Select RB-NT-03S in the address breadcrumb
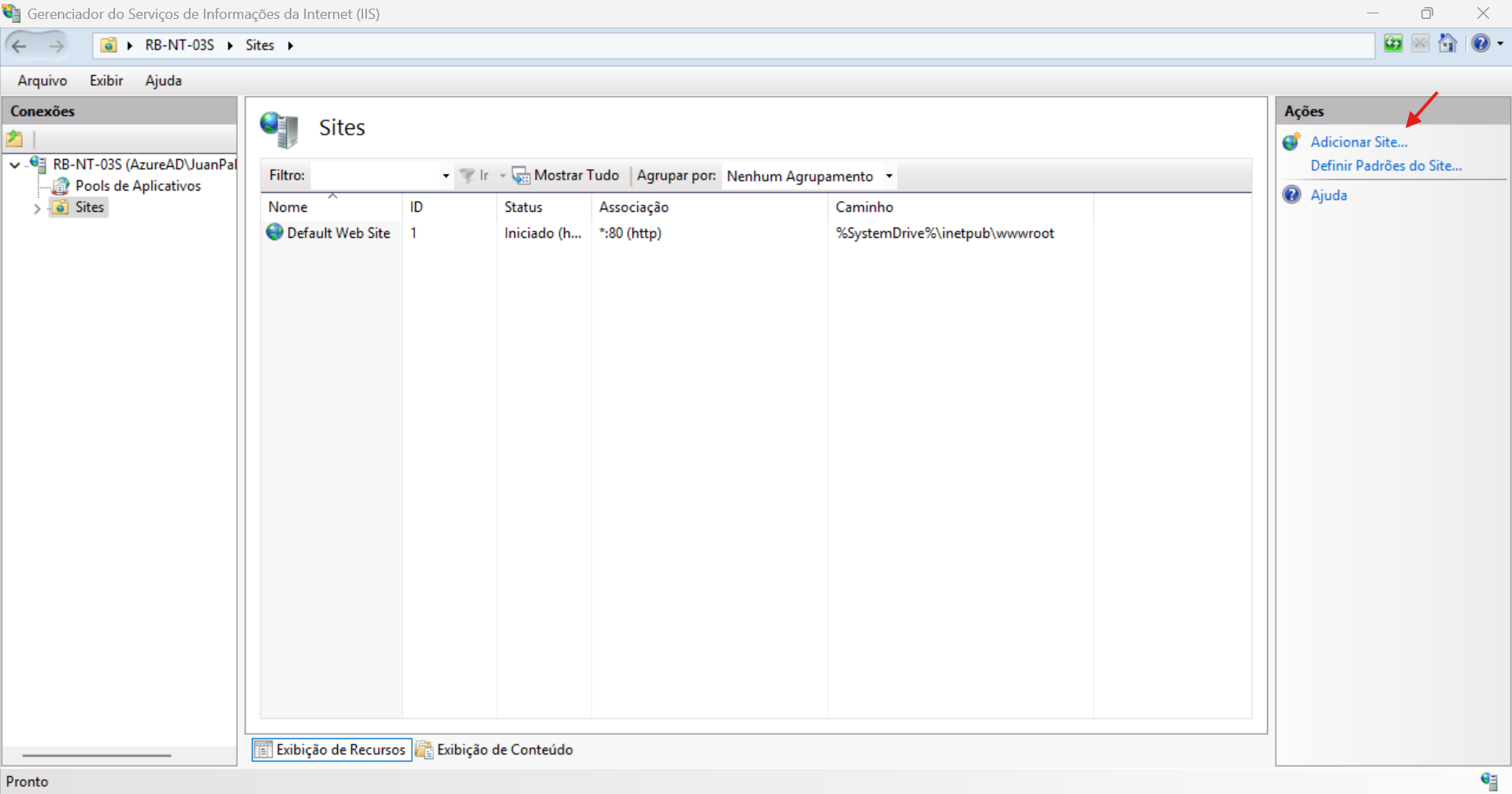1512x794 pixels. [x=180, y=46]
